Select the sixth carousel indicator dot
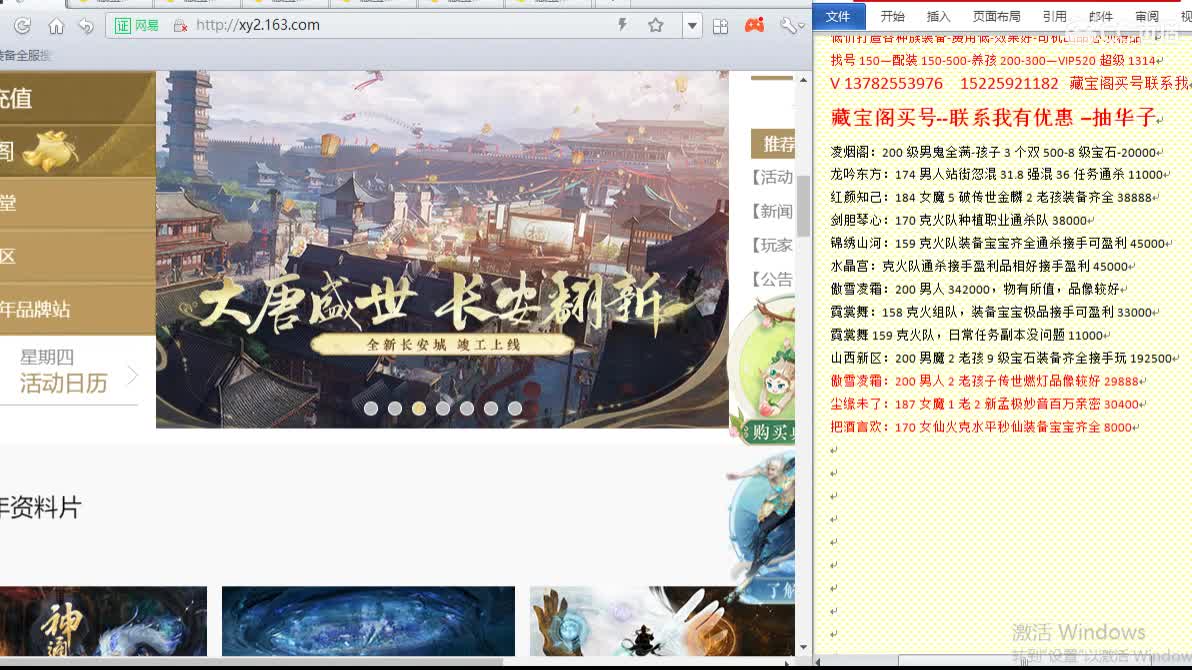The width and height of the screenshot is (1192, 670). (491, 408)
